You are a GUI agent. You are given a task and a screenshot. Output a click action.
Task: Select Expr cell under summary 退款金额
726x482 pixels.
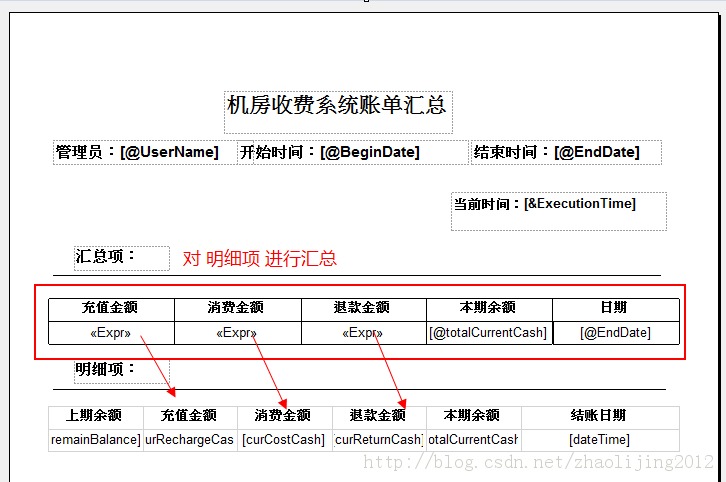pyautogui.click(x=363, y=333)
